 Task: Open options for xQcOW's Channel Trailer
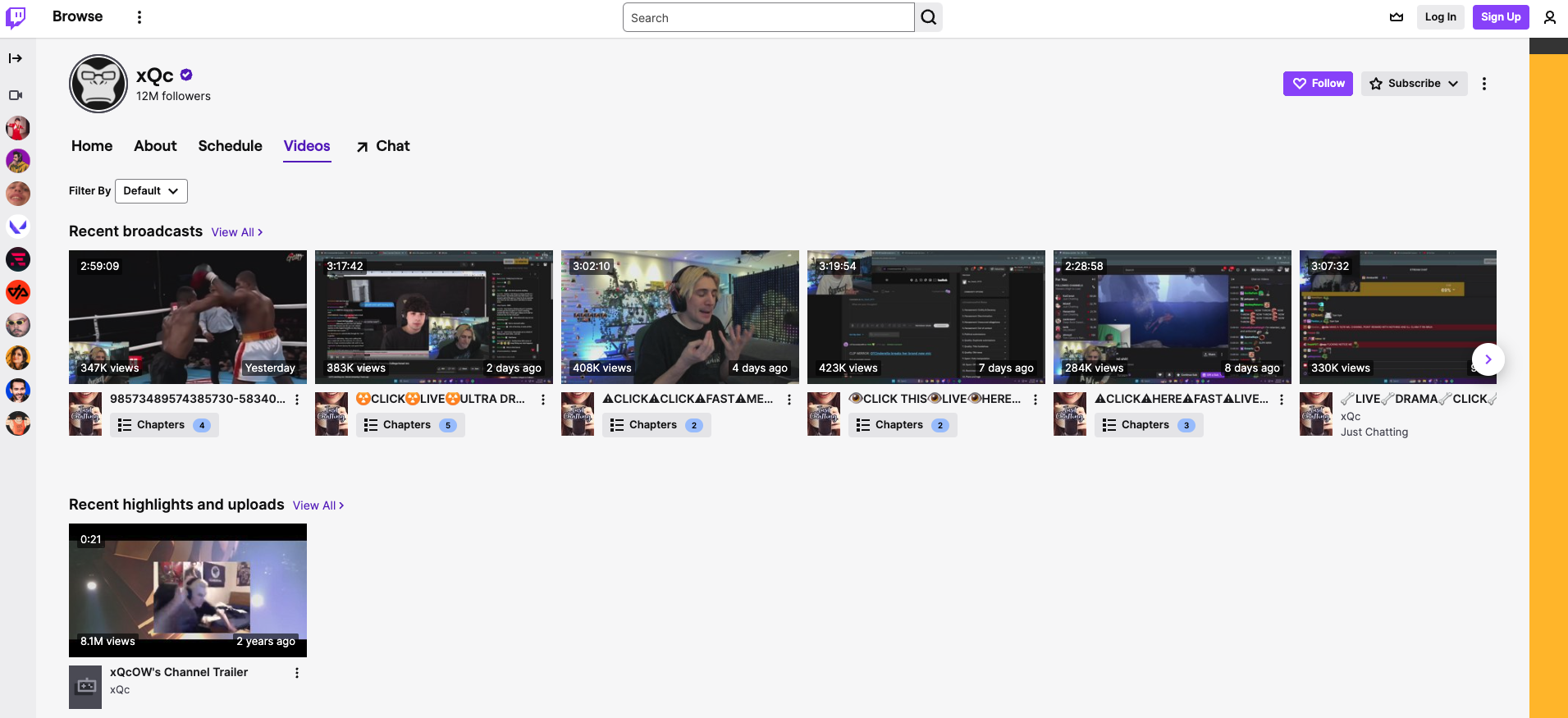pos(297,673)
